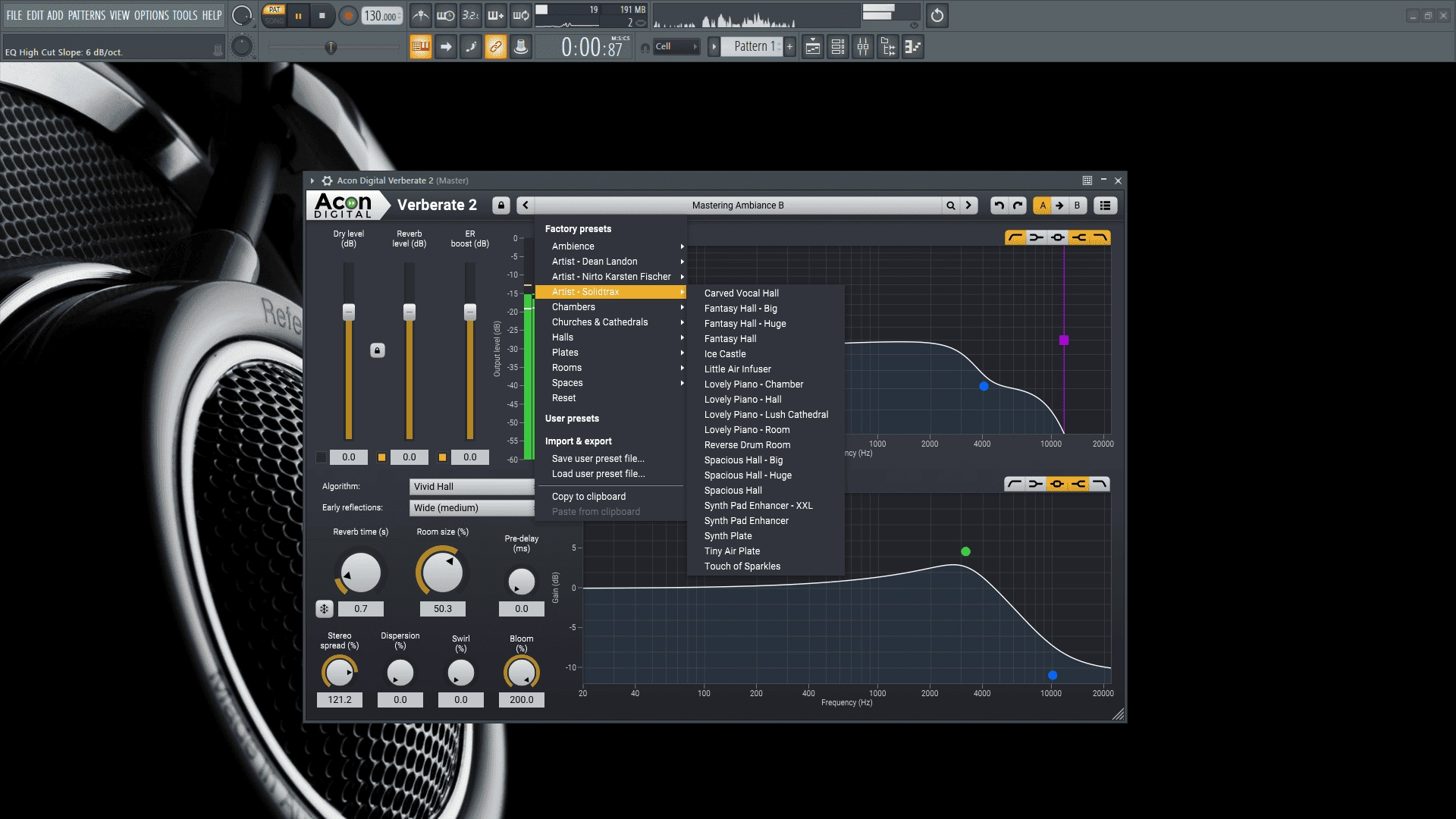Image resolution: width=1456 pixels, height=819 pixels.
Task: Copy settings A to B arrow
Action: [1059, 206]
